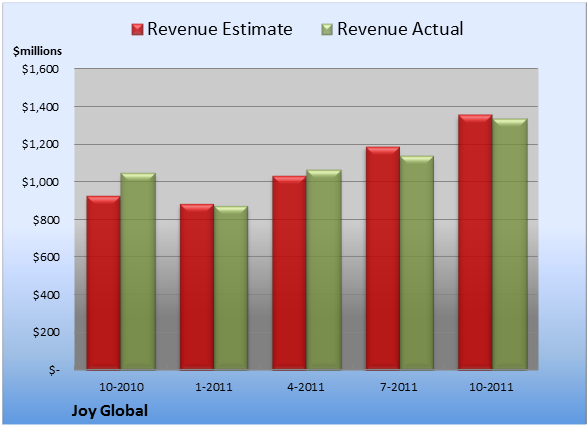Click the 10-2011 Revenue Actual bar
588x426 pixels.
coord(510,244)
